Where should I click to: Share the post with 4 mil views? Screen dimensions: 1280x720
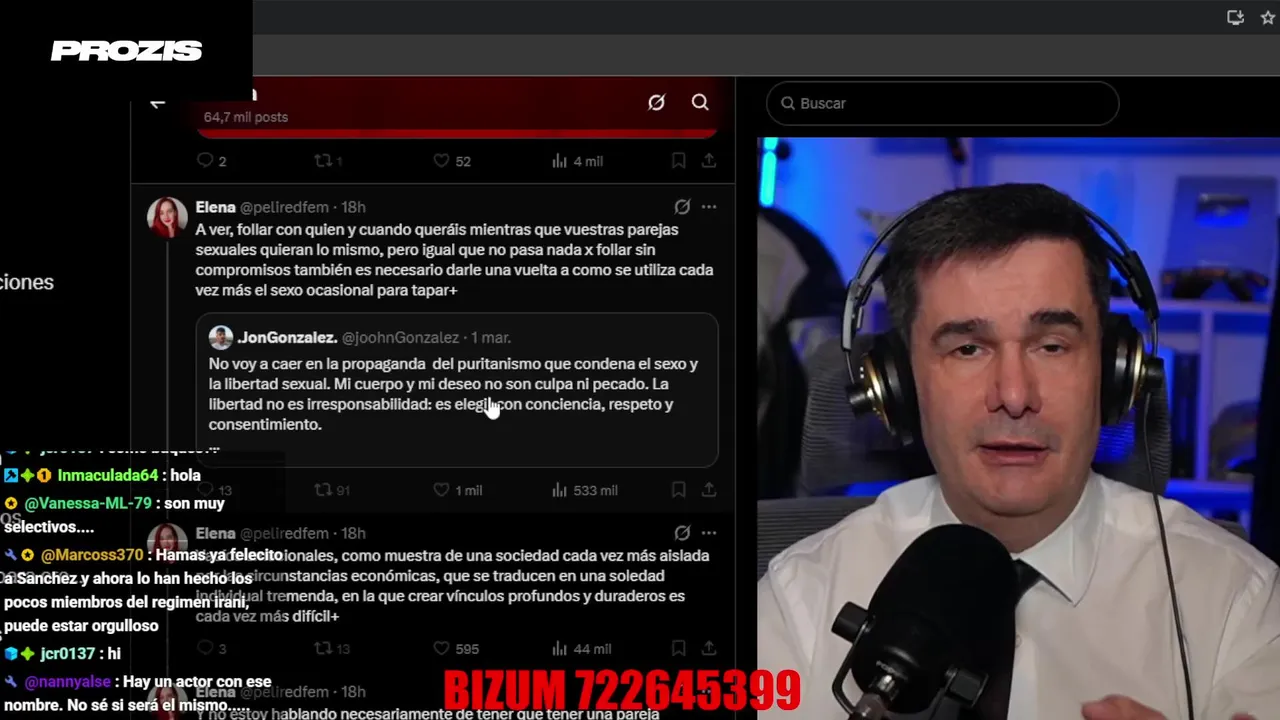(708, 160)
